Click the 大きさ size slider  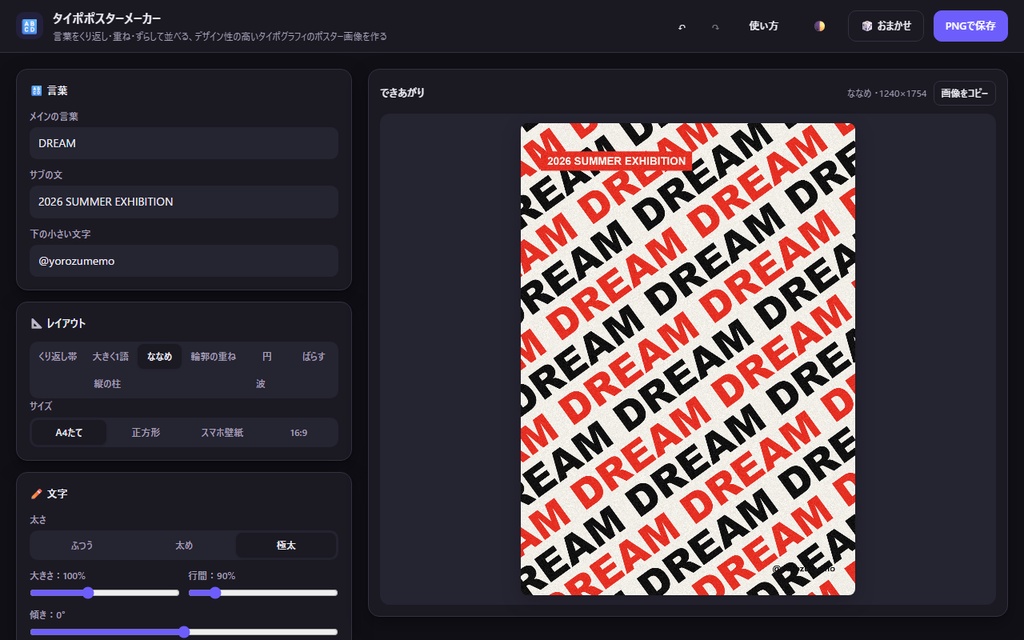point(104,593)
